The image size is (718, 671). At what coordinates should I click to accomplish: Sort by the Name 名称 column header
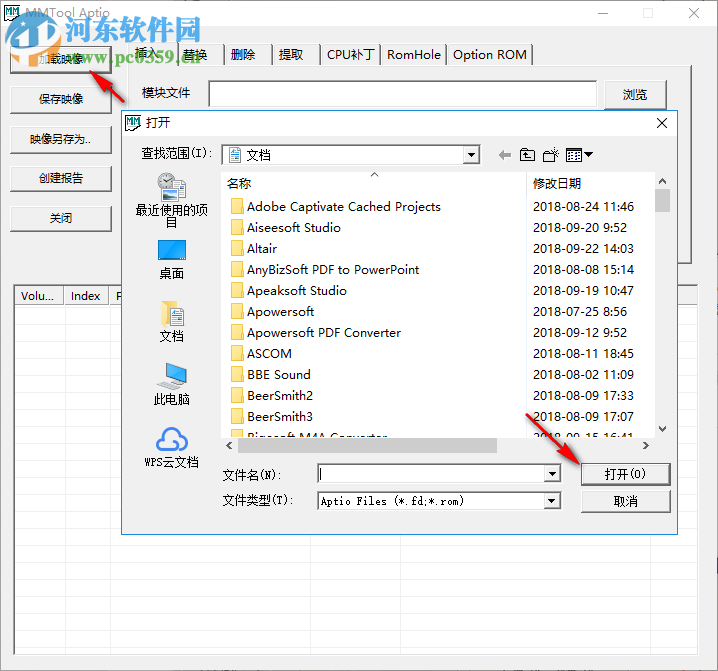pyautogui.click(x=374, y=184)
